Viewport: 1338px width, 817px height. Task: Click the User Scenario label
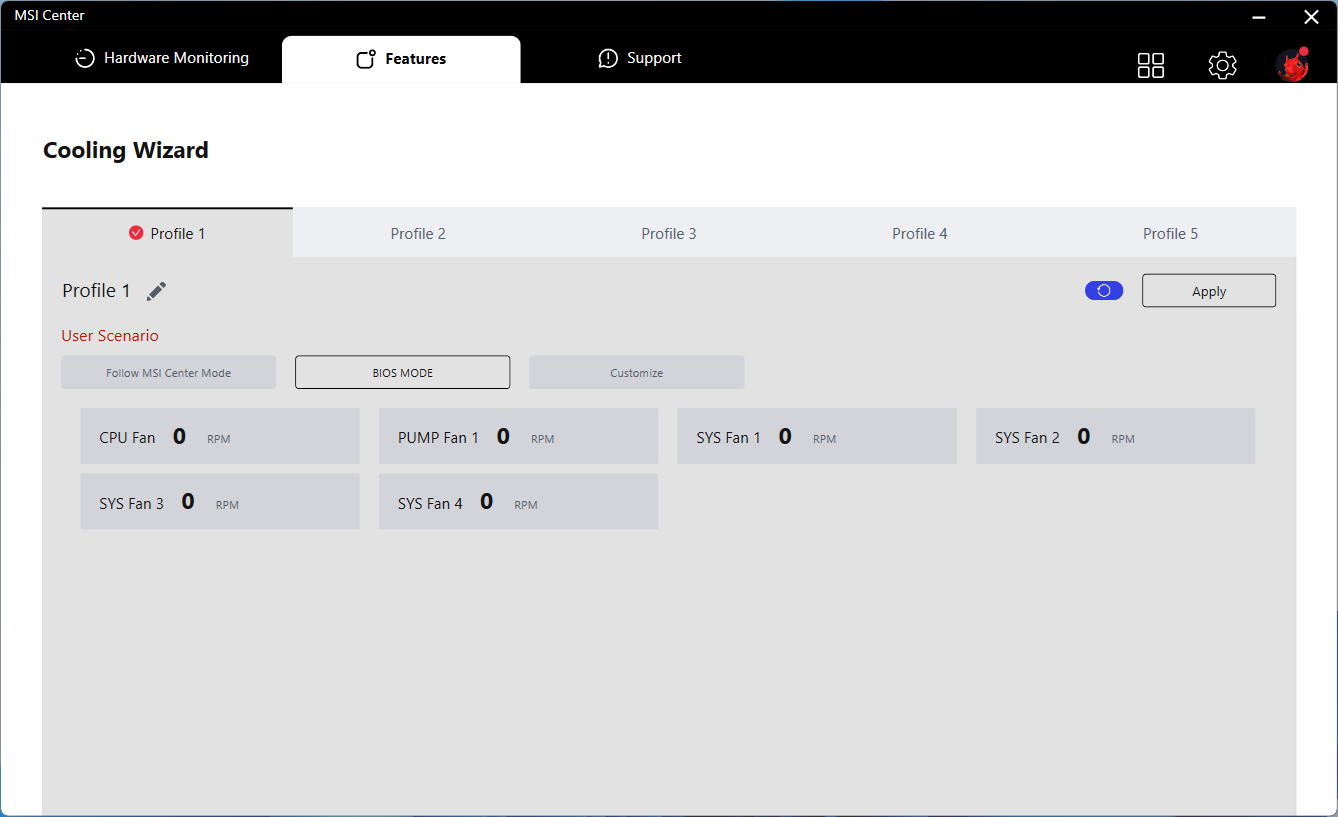(x=110, y=335)
